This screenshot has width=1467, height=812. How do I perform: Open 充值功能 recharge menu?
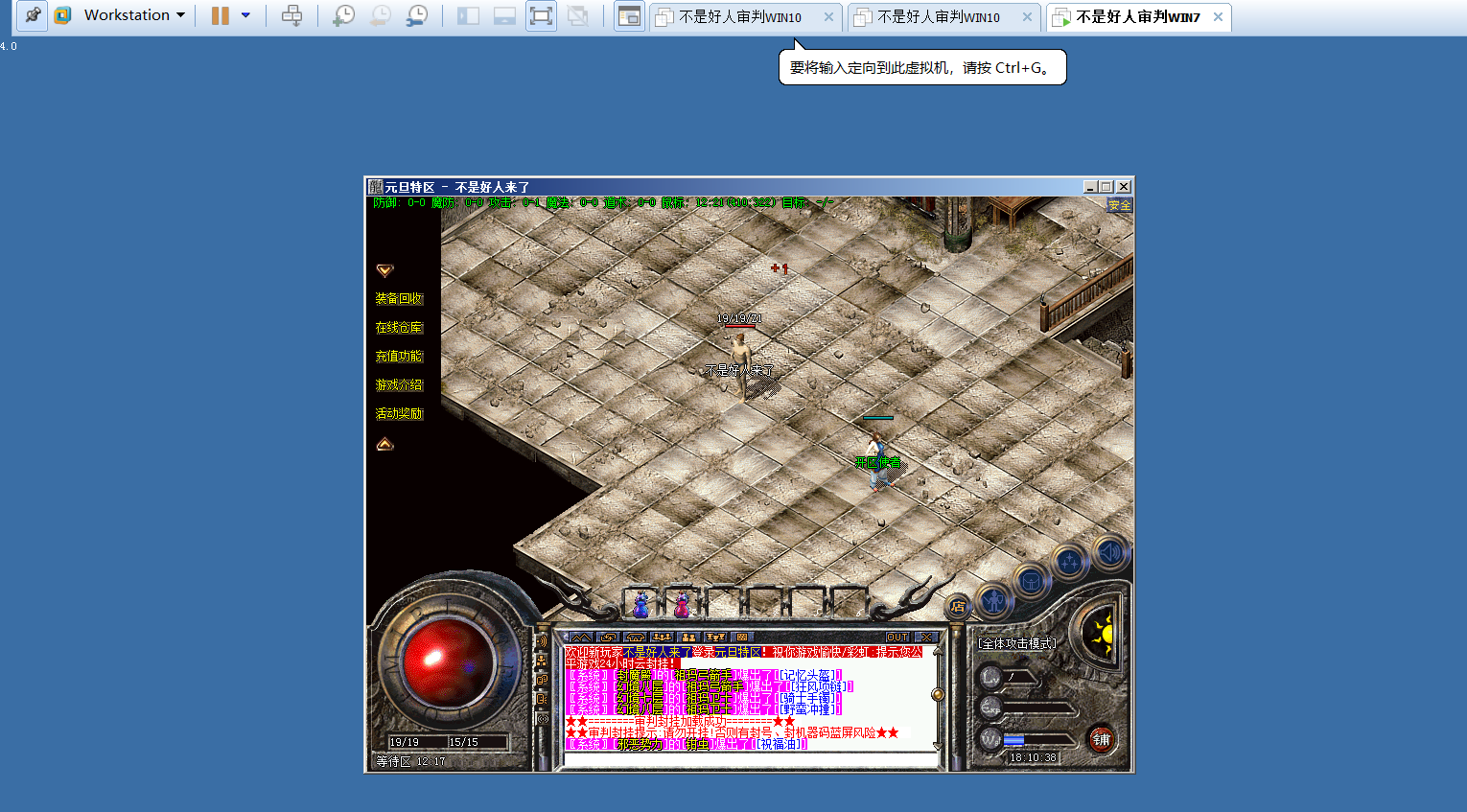[399, 357]
